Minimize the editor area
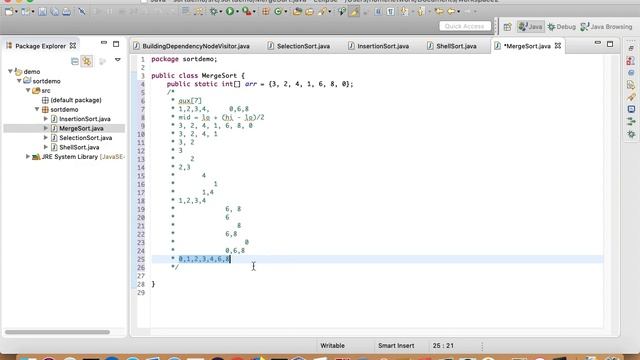Image resolution: width=640 pixels, height=360 pixels. (x=598, y=42)
